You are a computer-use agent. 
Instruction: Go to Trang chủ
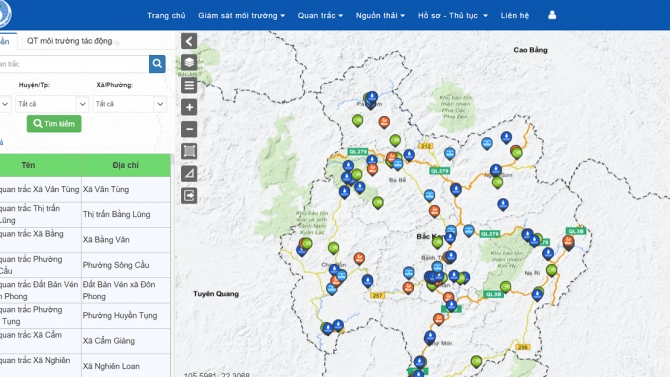tap(166, 15)
